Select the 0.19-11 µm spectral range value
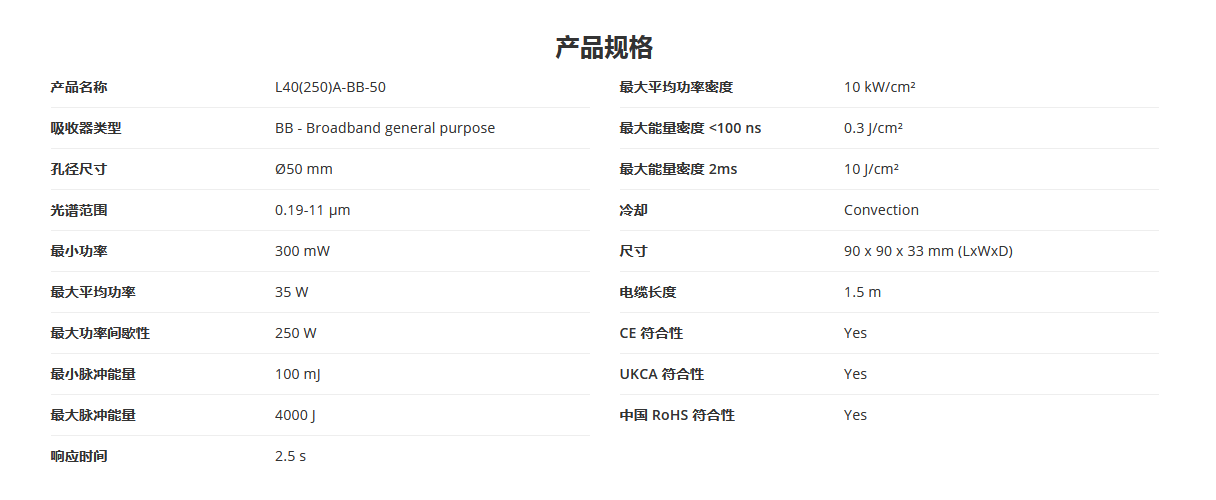 (x=313, y=210)
